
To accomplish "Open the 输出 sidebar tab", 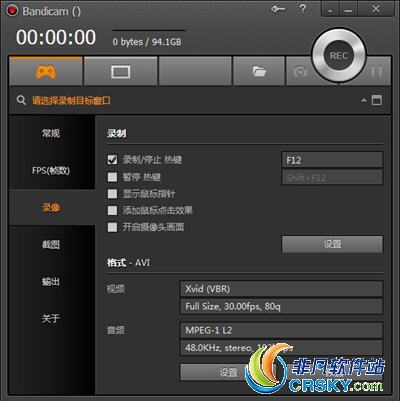I will [x=51, y=282].
